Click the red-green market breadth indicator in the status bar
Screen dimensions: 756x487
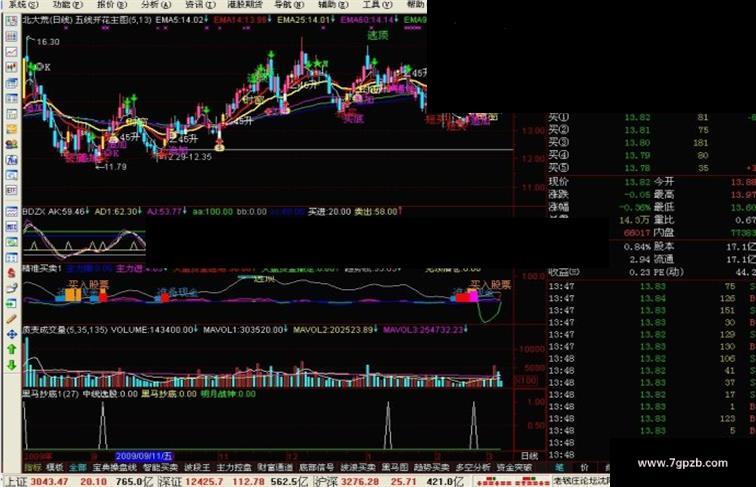(511, 481)
